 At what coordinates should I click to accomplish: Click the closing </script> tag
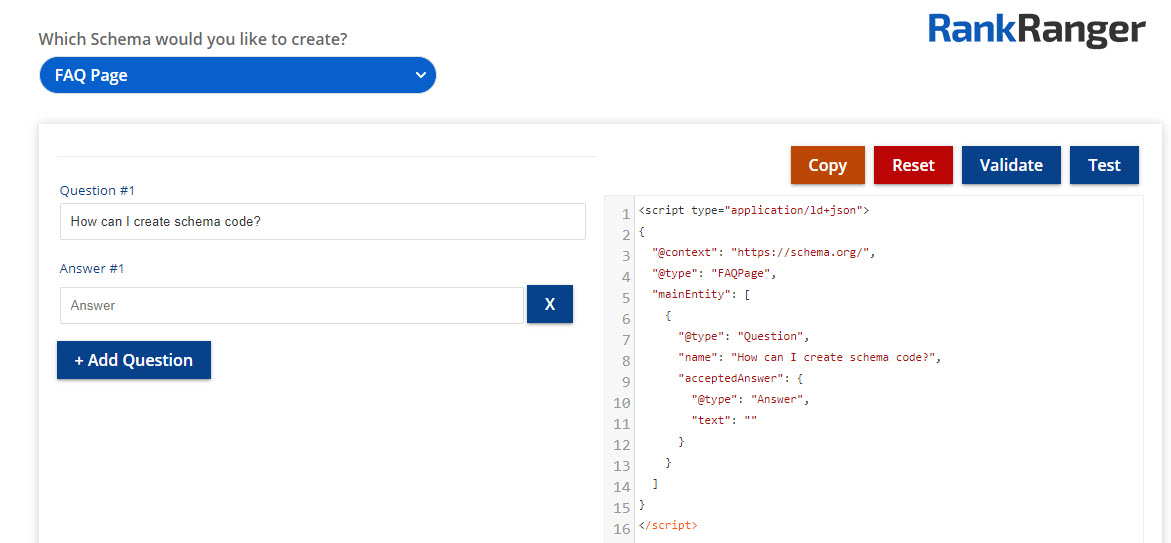point(668,525)
